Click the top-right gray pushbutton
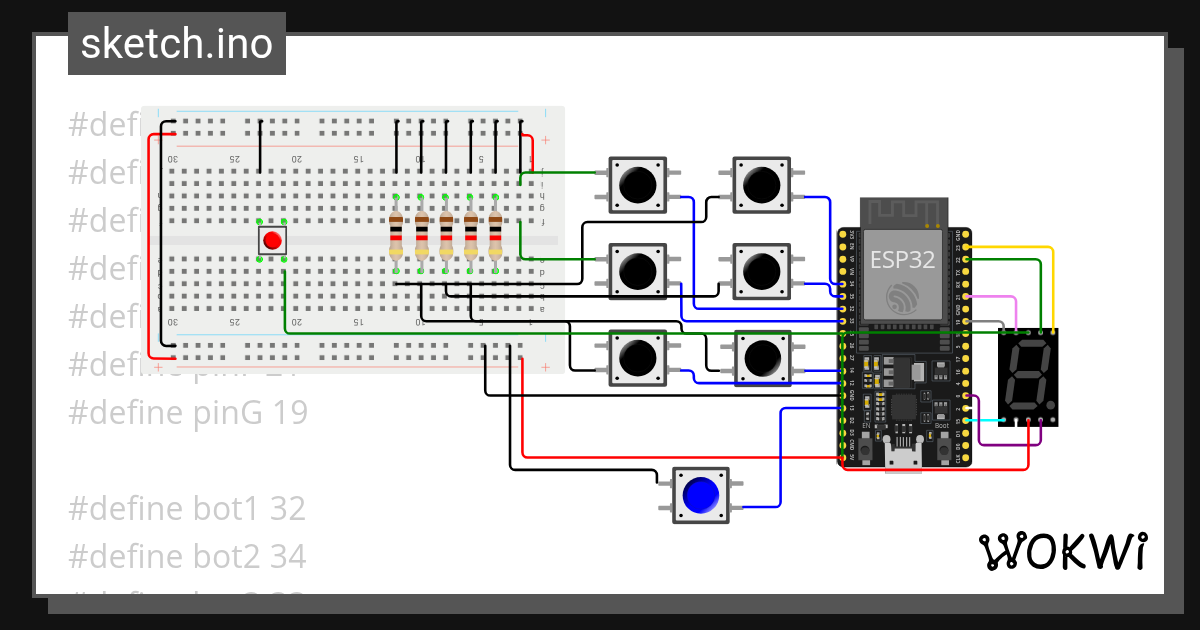 click(763, 184)
